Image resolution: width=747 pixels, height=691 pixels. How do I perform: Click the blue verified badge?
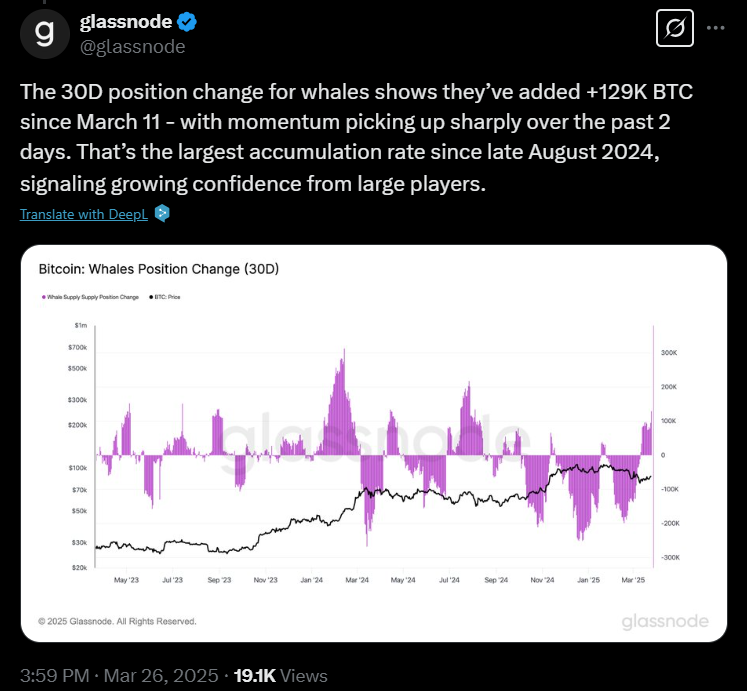point(187,22)
